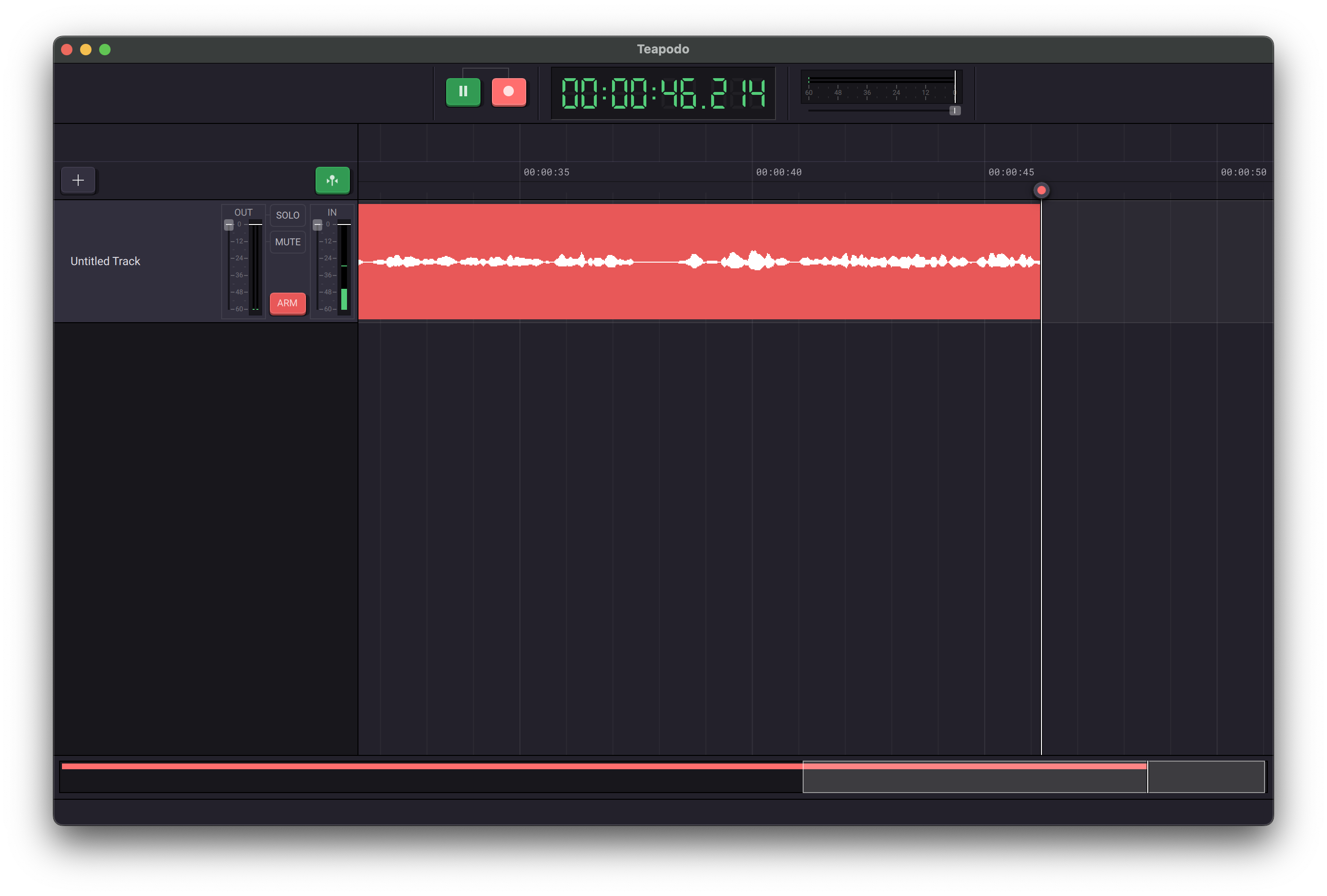Mute the Untitled Track

[x=287, y=242]
